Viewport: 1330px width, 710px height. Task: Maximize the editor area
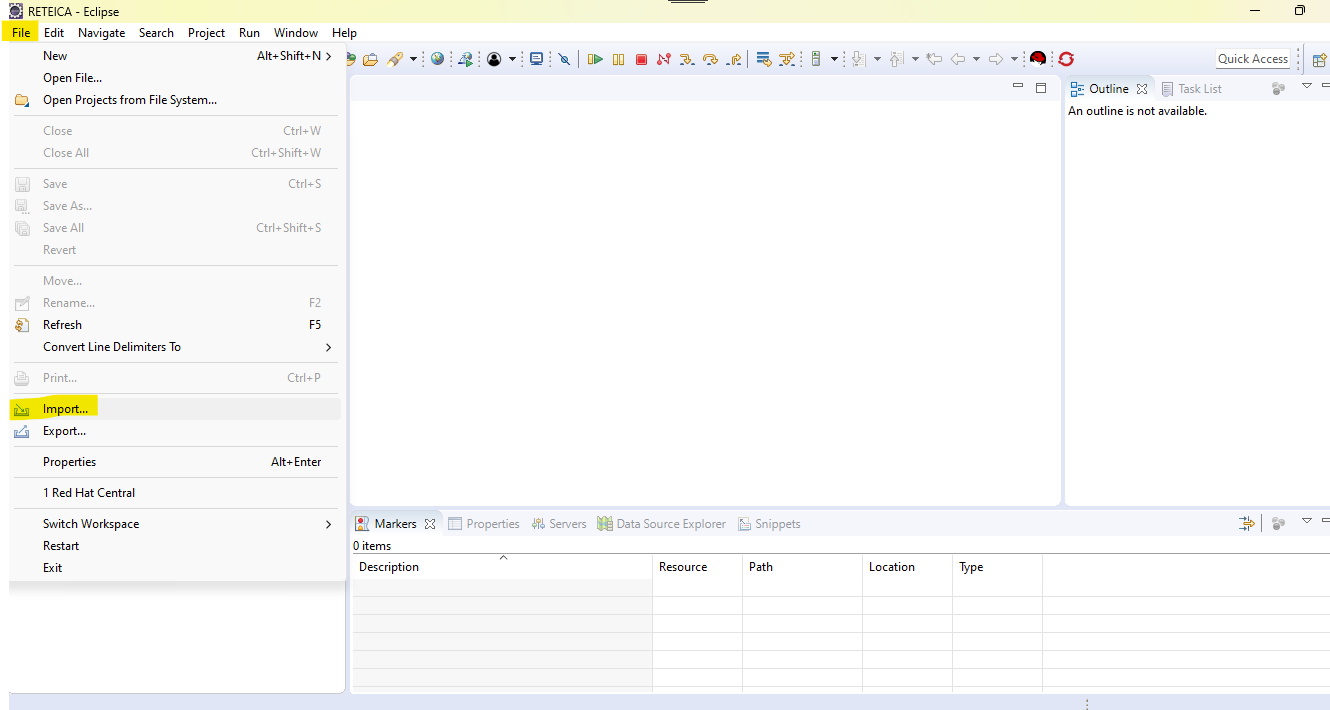coord(1041,88)
